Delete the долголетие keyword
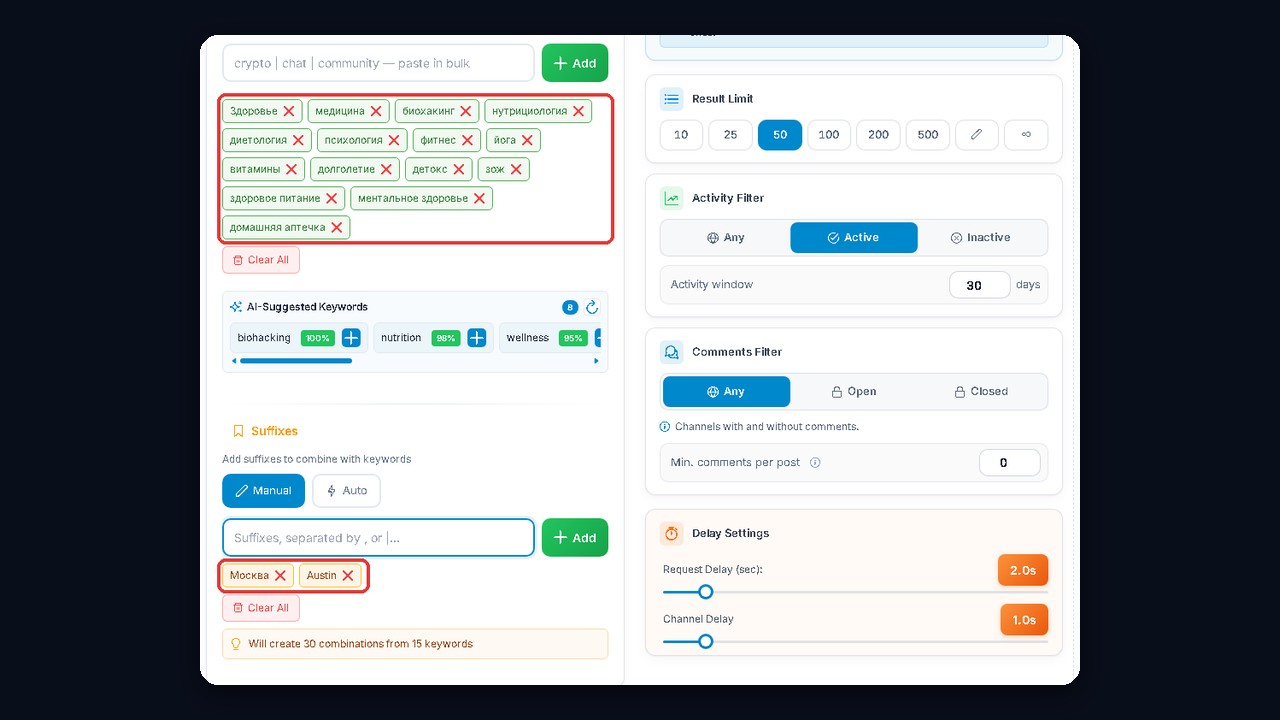The height and width of the screenshot is (720, 1280). pos(386,169)
